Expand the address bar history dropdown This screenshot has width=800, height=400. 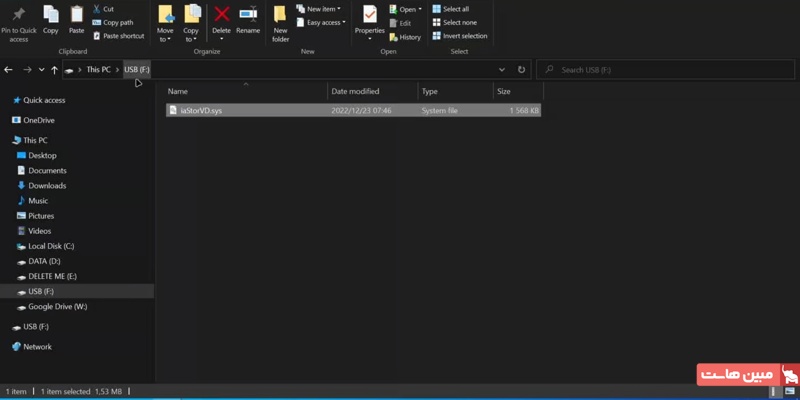(502, 70)
